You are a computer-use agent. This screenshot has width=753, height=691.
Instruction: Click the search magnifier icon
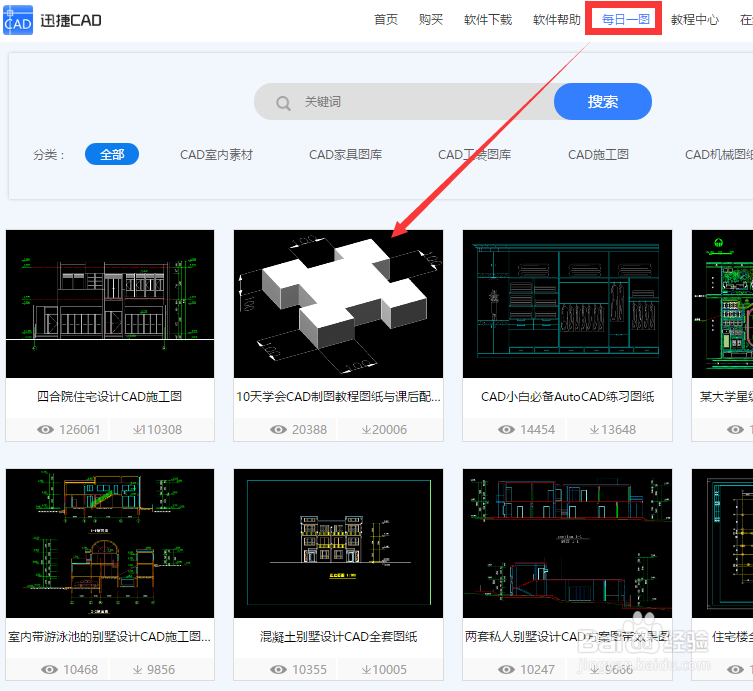283,103
